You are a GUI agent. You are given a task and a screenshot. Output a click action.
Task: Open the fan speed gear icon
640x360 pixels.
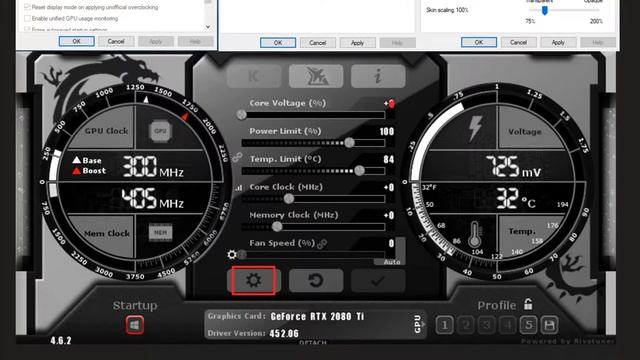[232, 255]
